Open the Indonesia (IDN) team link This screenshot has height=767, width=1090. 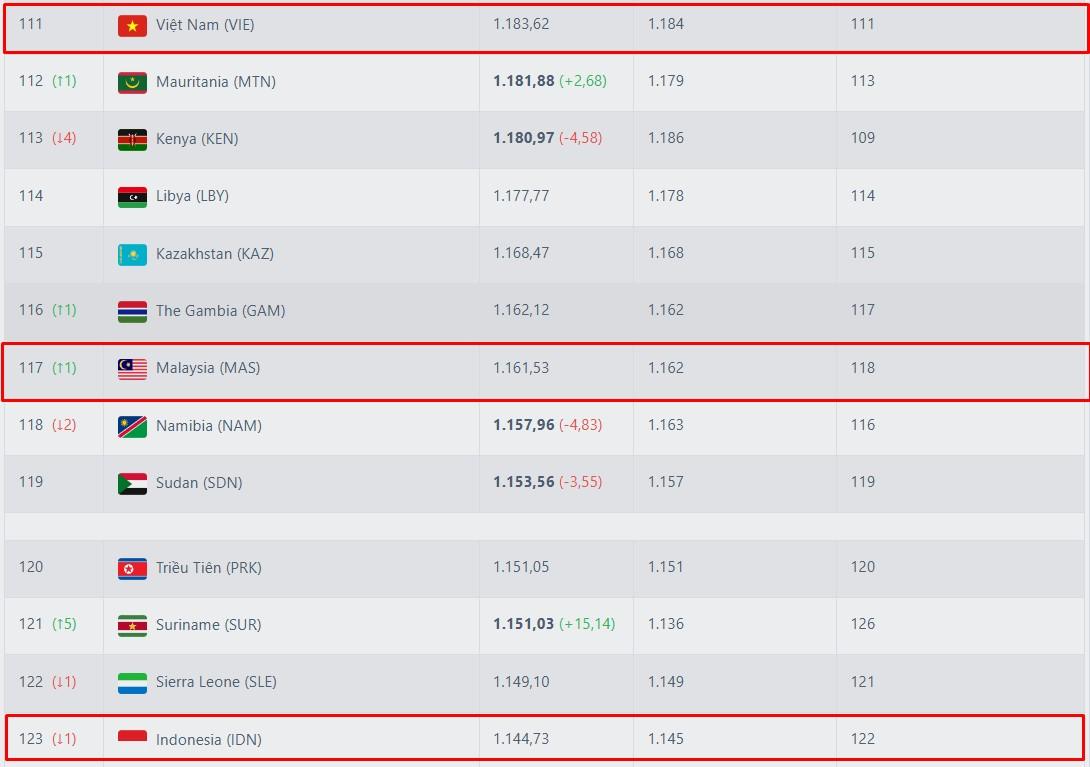pyautogui.click(x=209, y=740)
